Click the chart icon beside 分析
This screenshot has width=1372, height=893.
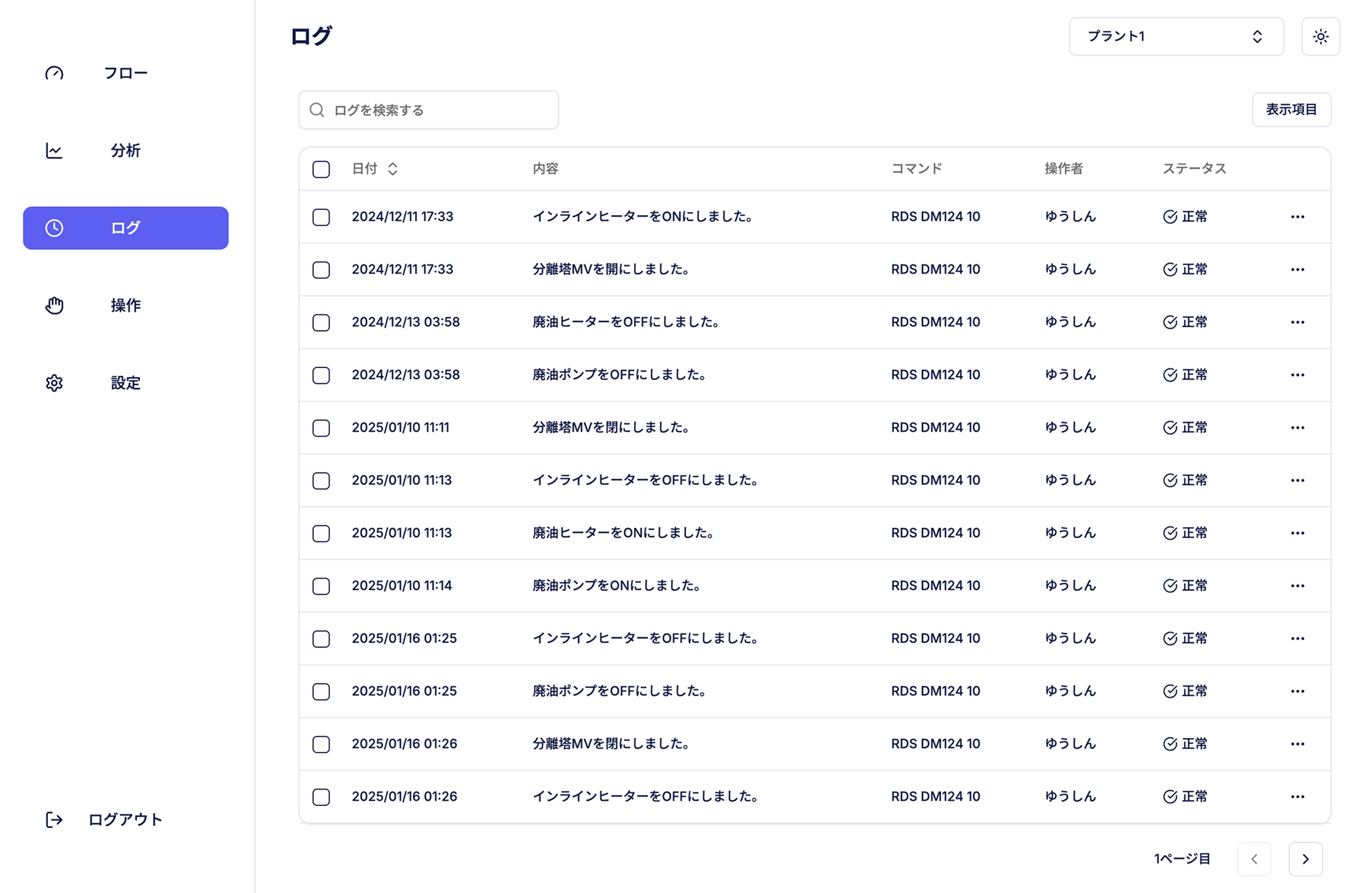pyautogui.click(x=54, y=151)
